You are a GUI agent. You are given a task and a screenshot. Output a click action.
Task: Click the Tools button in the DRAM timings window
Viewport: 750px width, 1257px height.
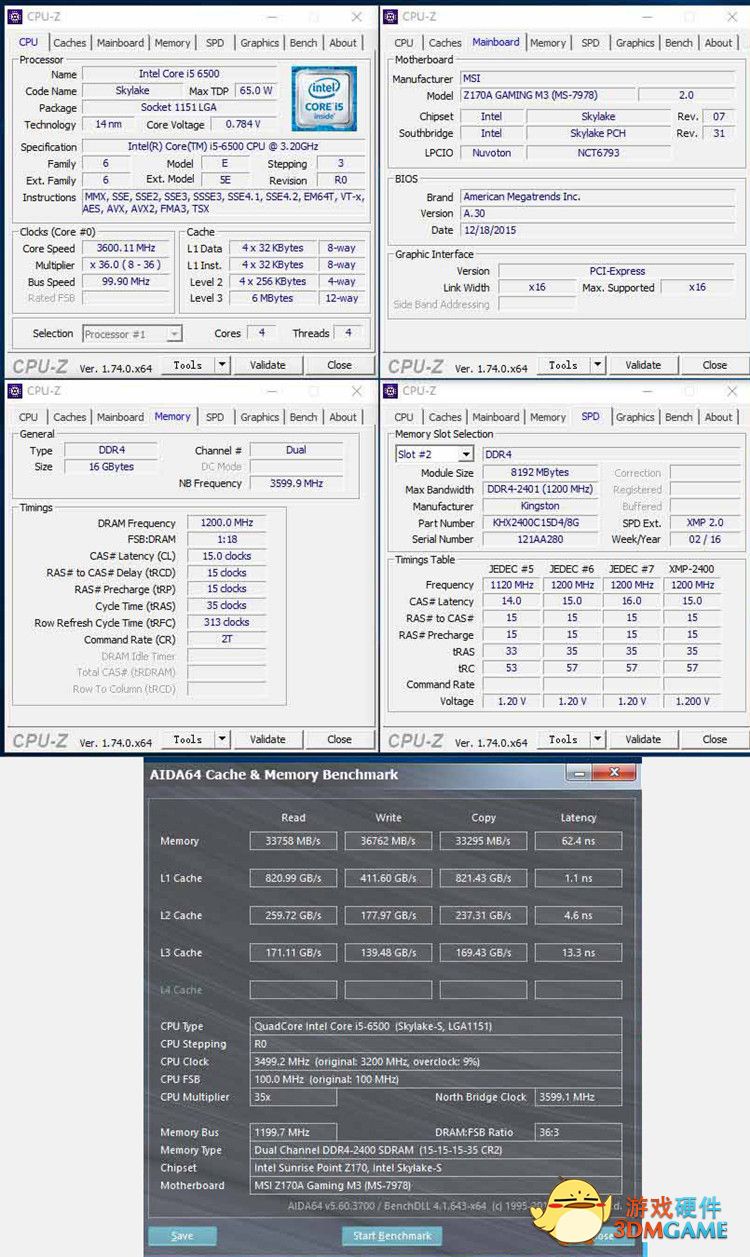tap(188, 739)
